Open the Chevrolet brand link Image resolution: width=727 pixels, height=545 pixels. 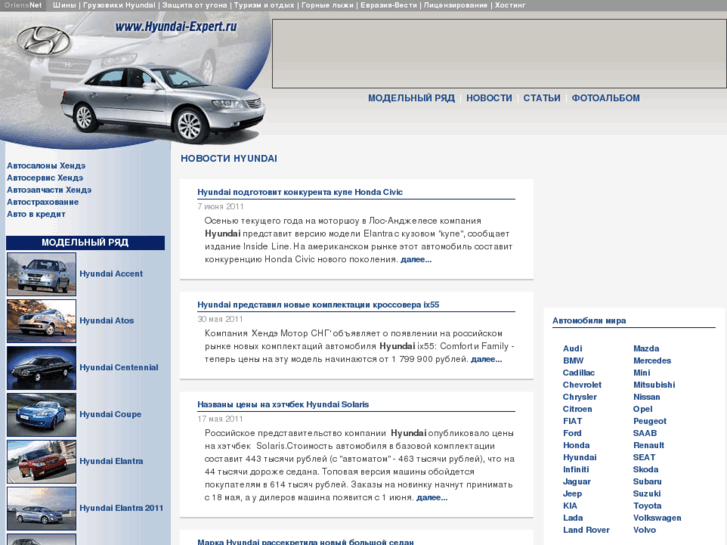coord(582,385)
